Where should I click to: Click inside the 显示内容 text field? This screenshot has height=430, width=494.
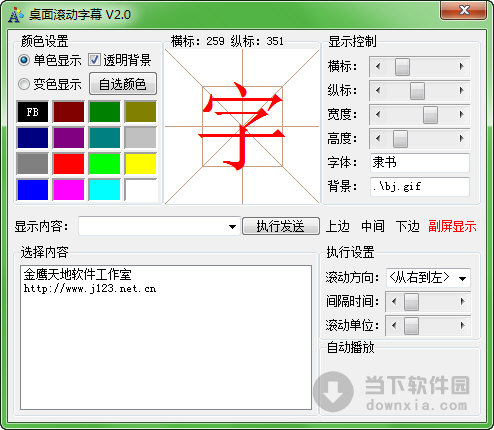point(152,227)
